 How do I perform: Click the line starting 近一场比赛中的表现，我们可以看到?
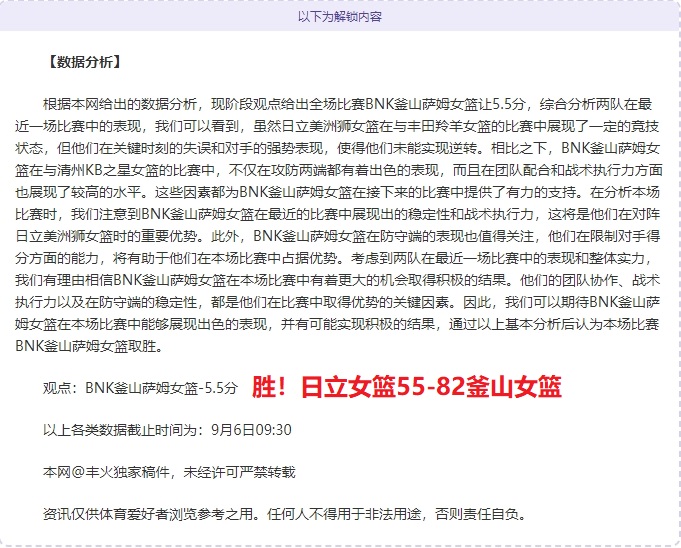click(x=337, y=126)
